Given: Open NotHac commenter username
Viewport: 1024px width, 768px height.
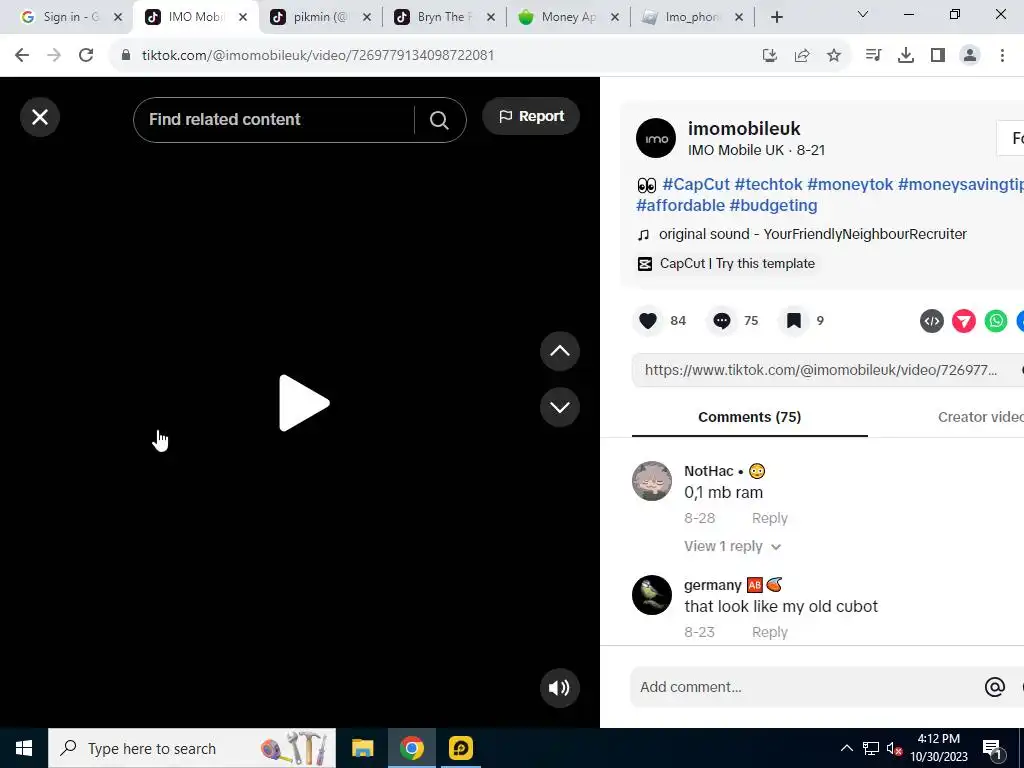Looking at the screenshot, I should 709,472.
